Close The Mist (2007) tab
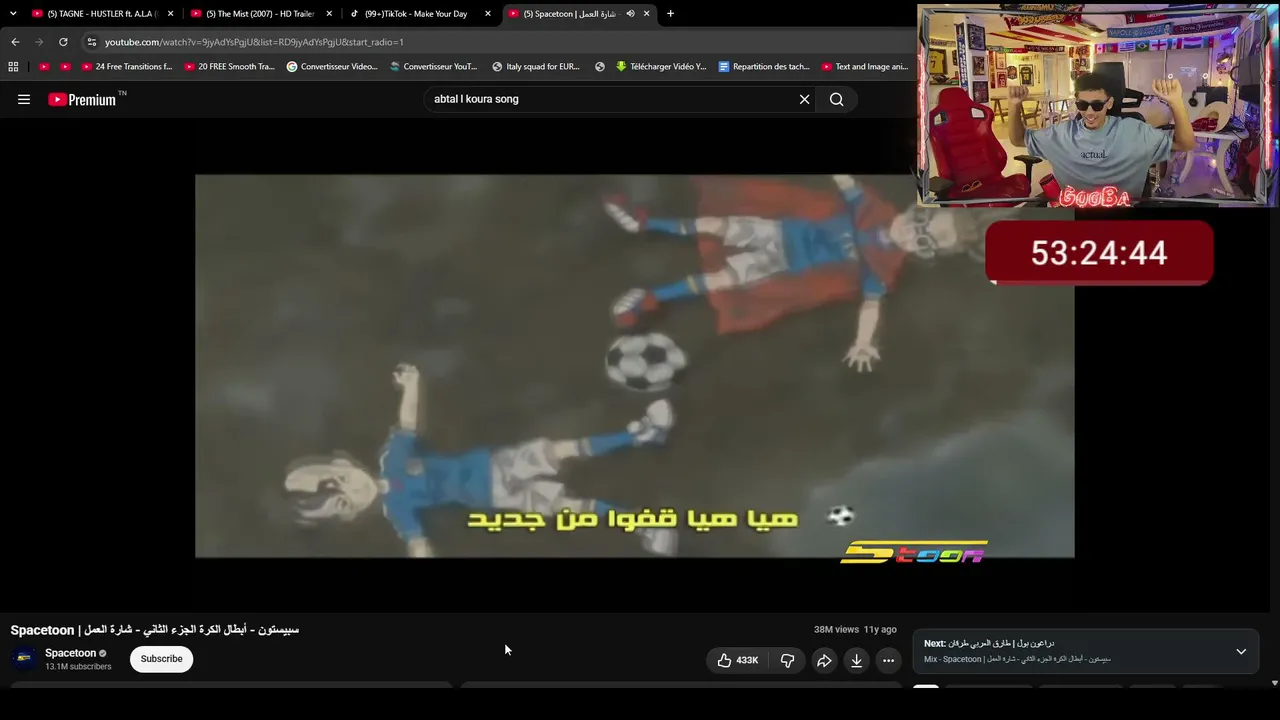The height and width of the screenshot is (720, 1280). pyautogui.click(x=329, y=14)
